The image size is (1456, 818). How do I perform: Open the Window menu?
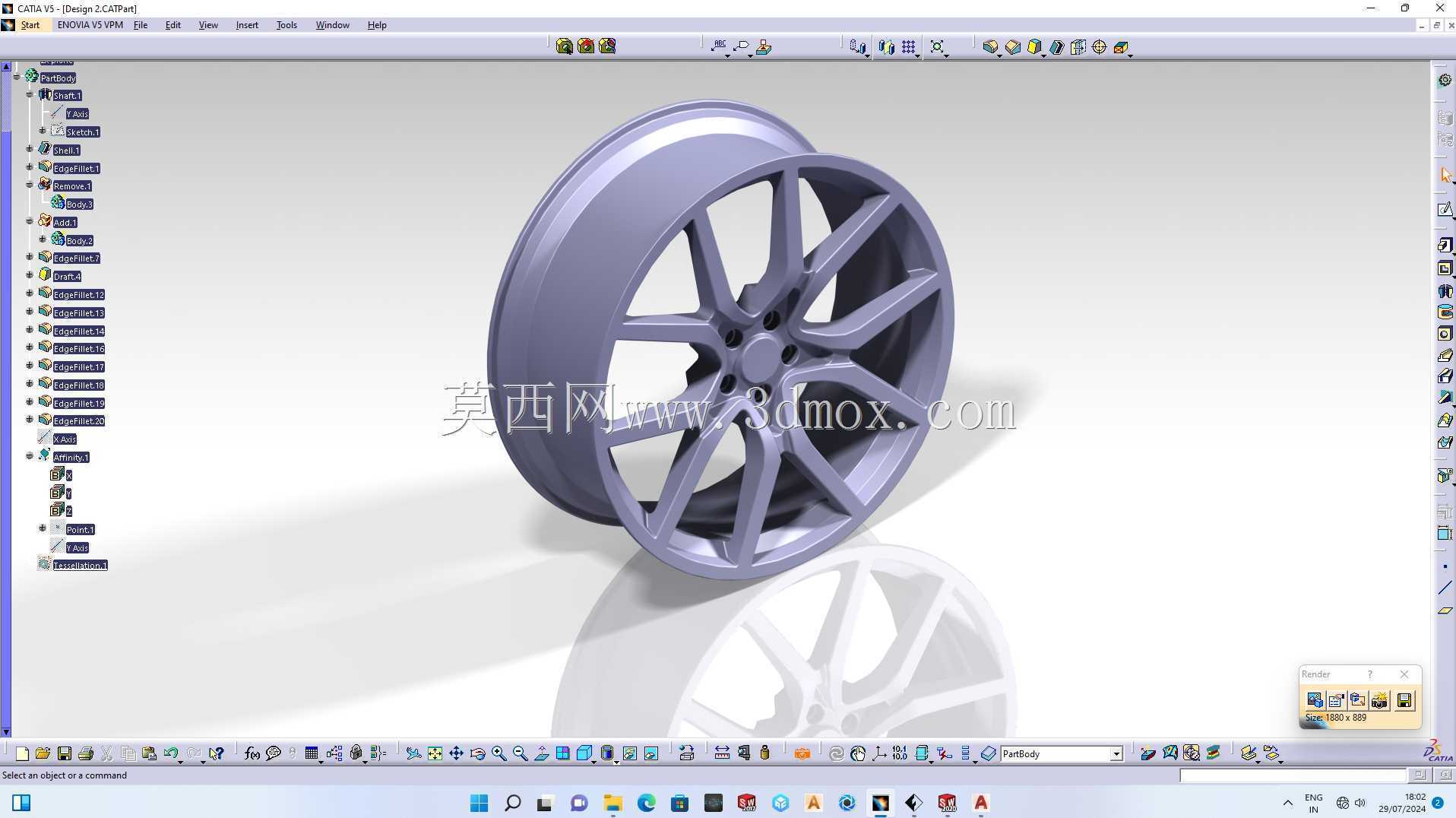(332, 25)
